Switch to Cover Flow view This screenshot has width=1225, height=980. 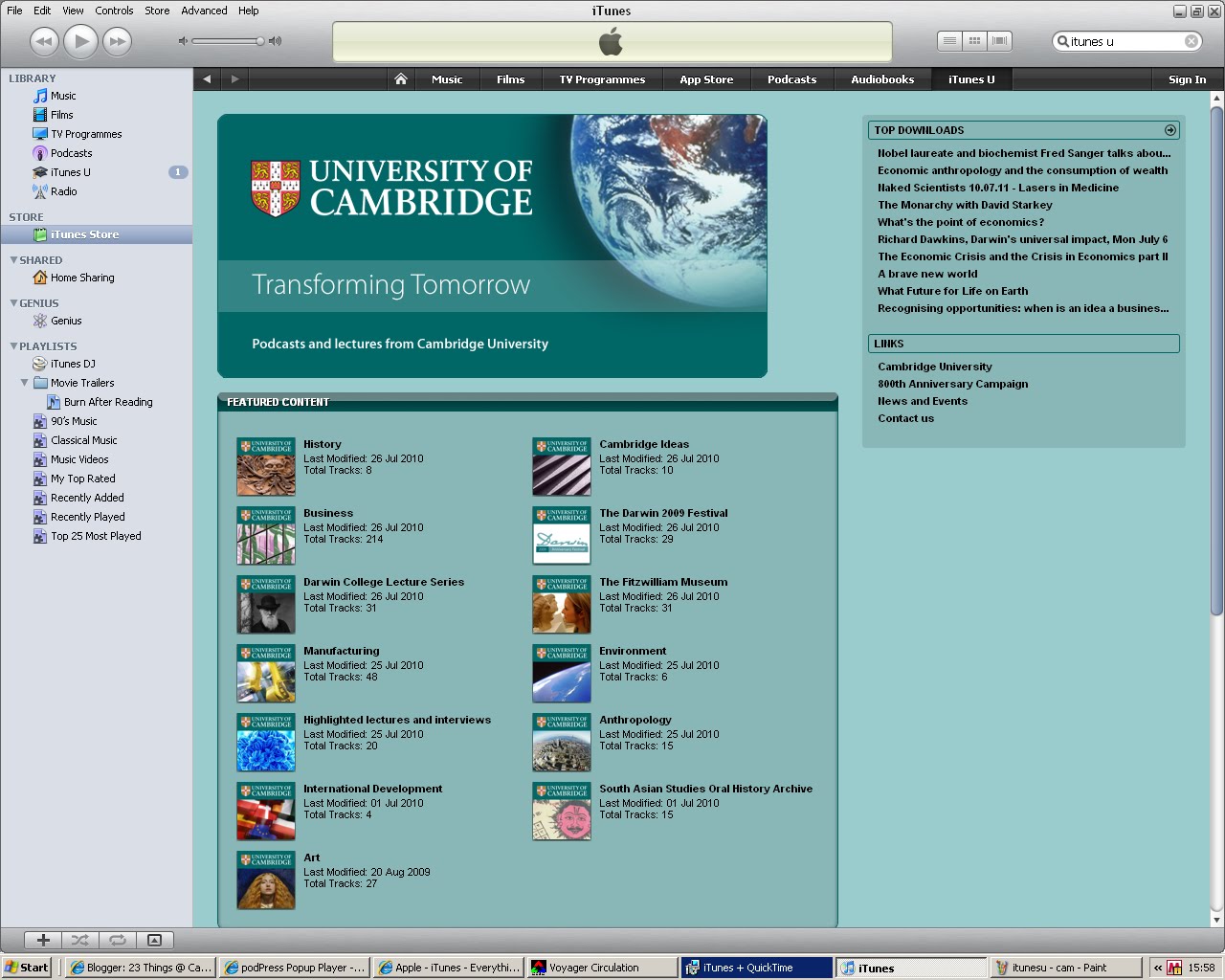(x=999, y=41)
